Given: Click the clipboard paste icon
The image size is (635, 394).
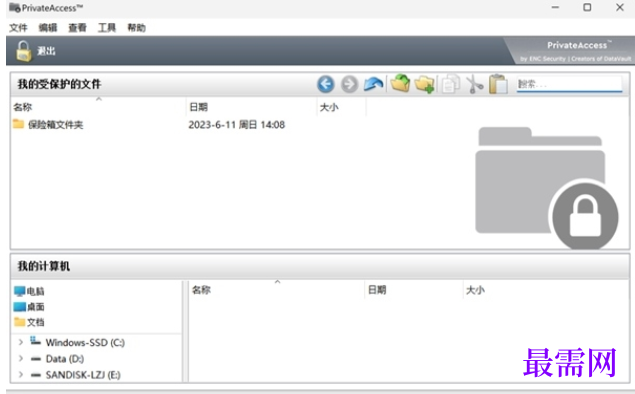Looking at the screenshot, I should pos(498,84).
